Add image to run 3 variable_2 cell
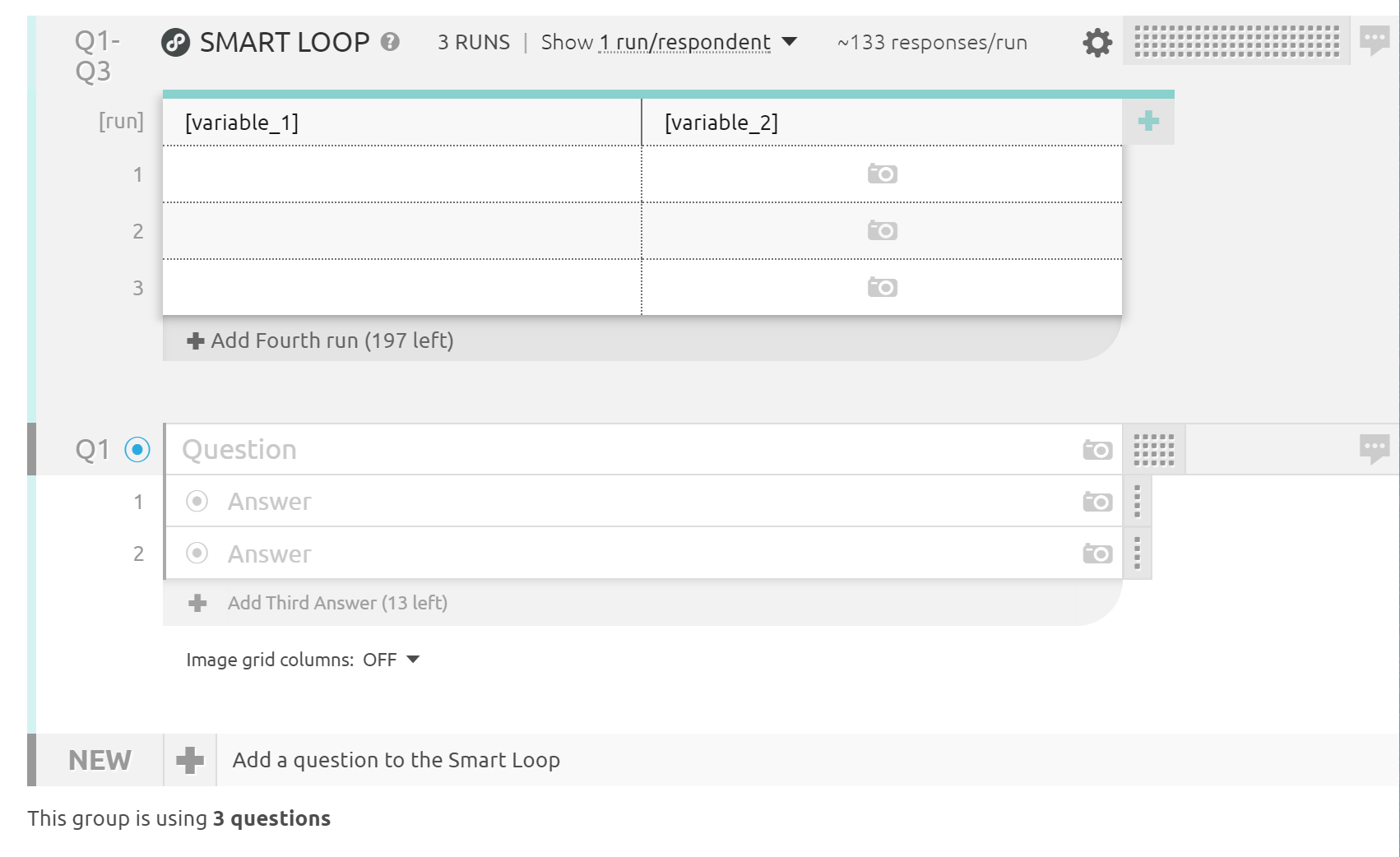Viewport: 1400px width, 857px height. (x=882, y=288)
